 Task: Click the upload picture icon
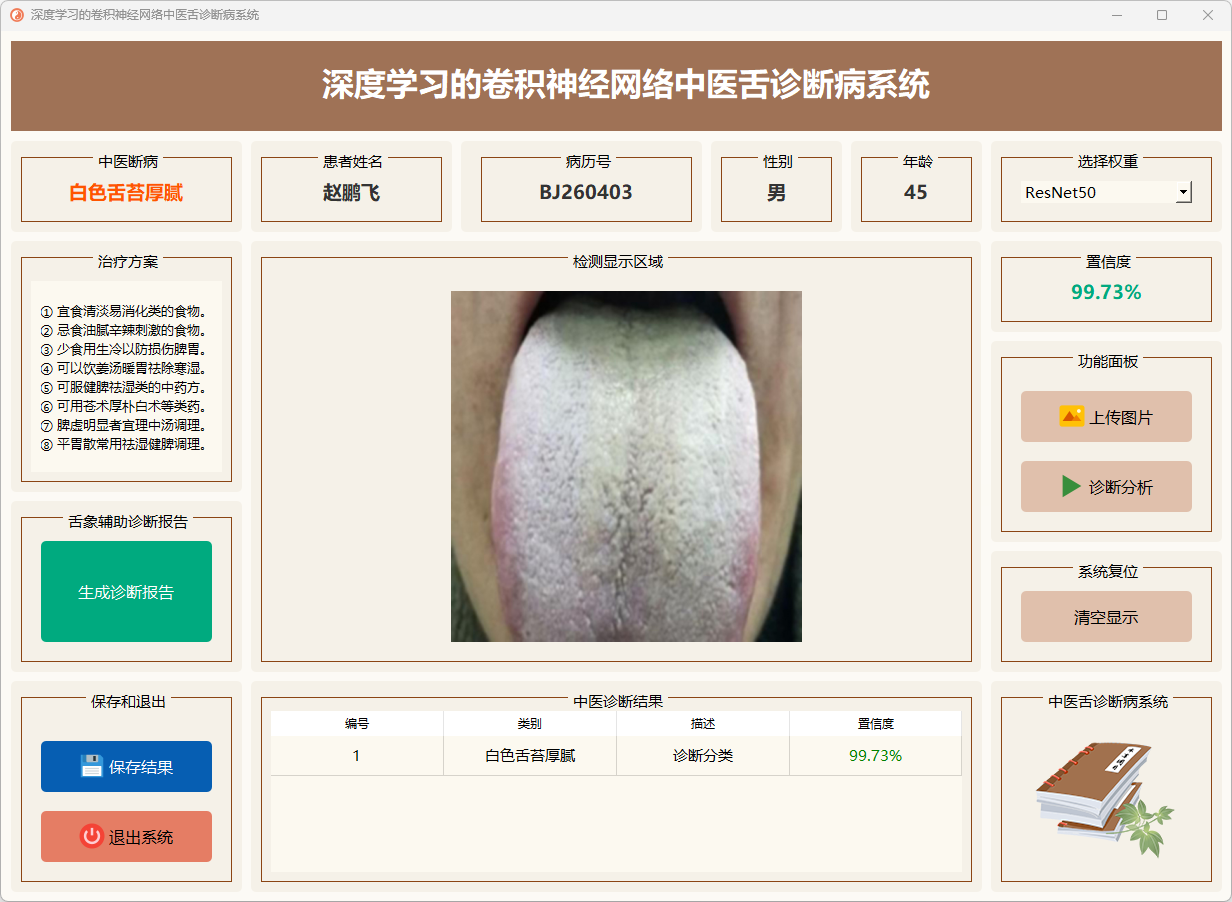(x=1071, y=417)
